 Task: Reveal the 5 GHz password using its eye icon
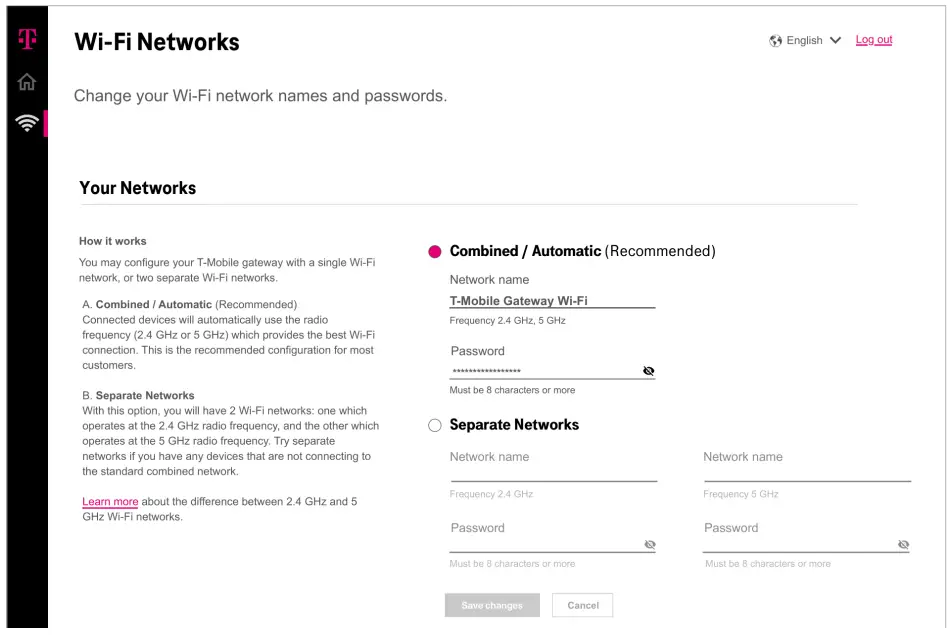point(903,545)
